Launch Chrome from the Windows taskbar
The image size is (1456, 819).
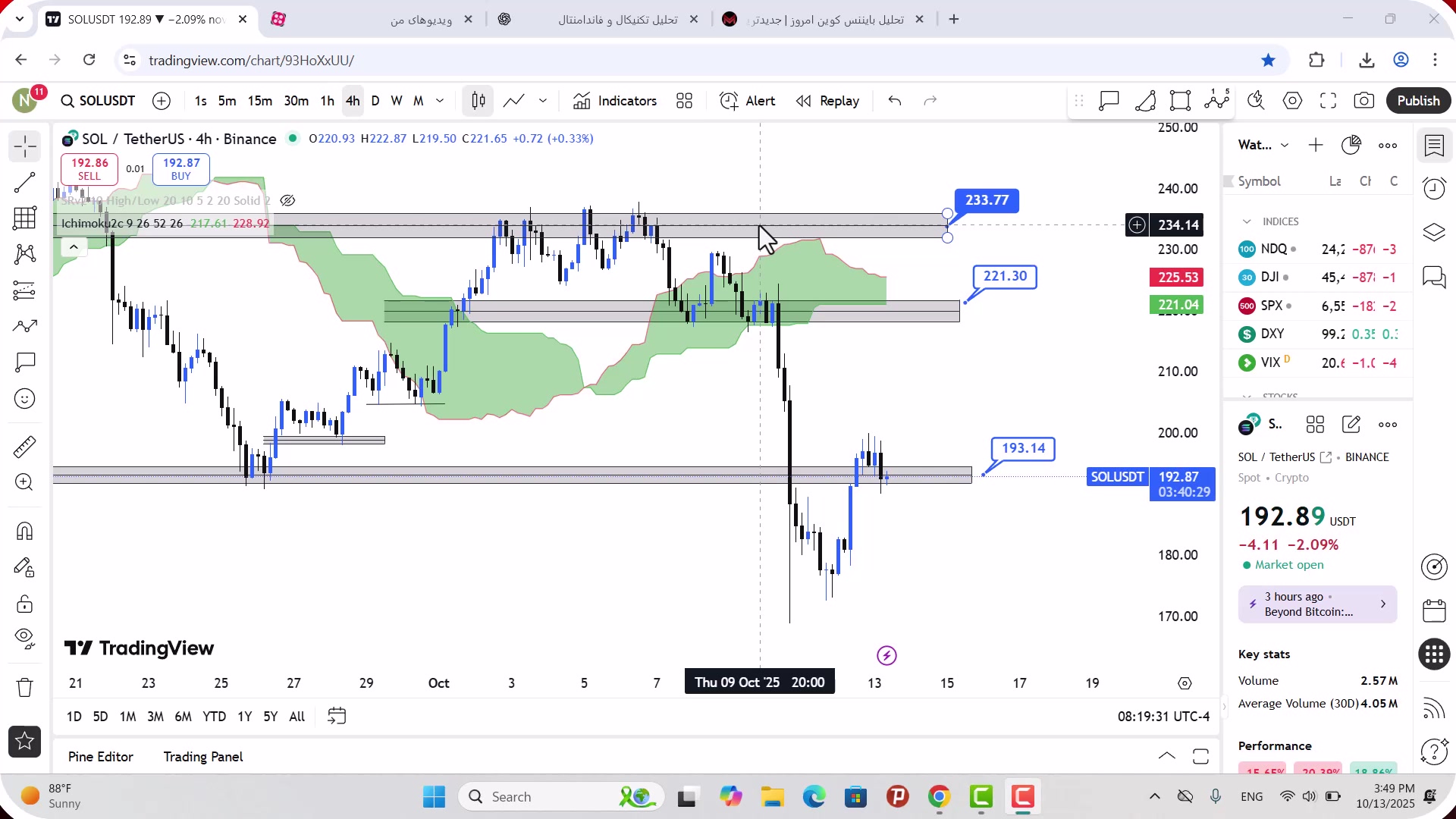click(939, 797)
